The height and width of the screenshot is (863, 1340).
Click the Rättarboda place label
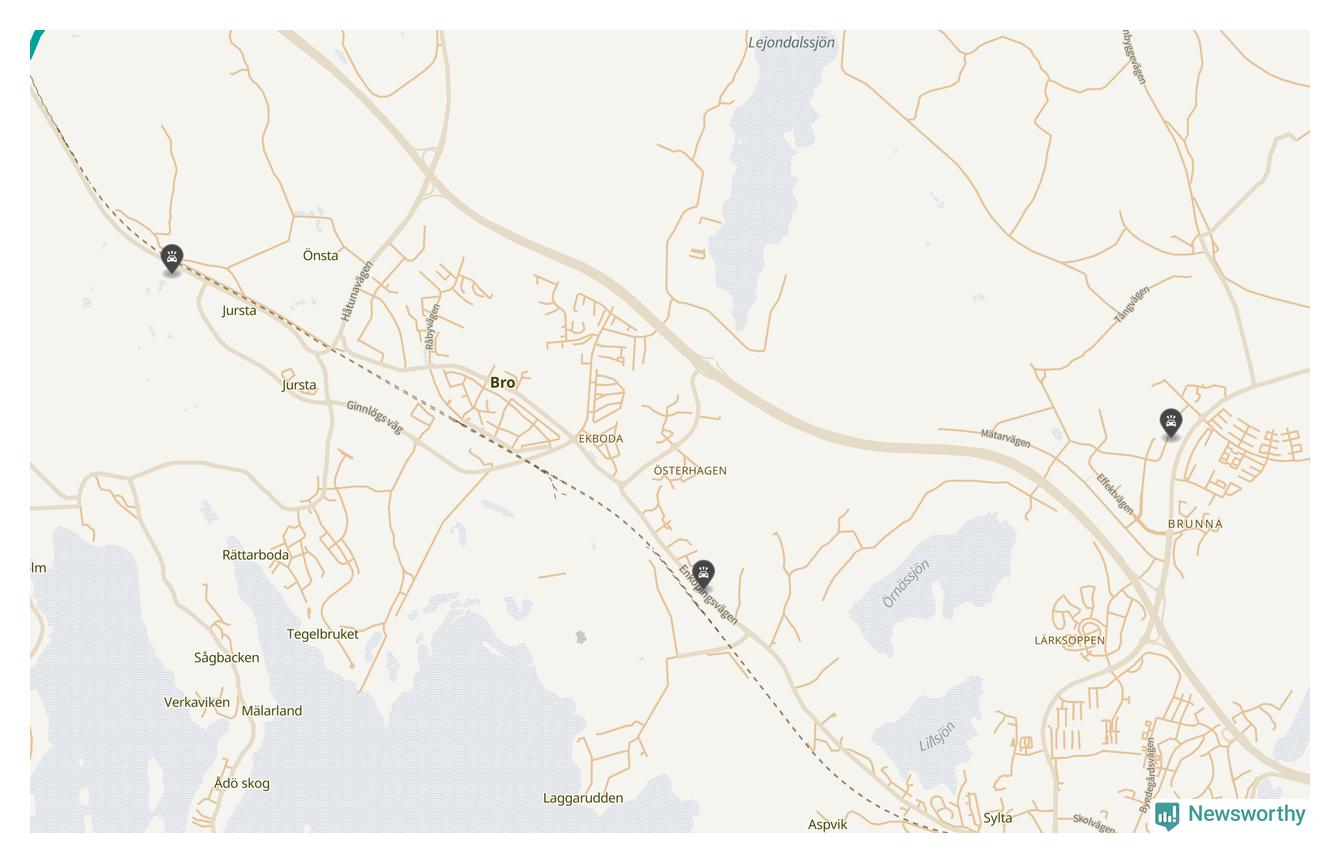click(255, 555)
